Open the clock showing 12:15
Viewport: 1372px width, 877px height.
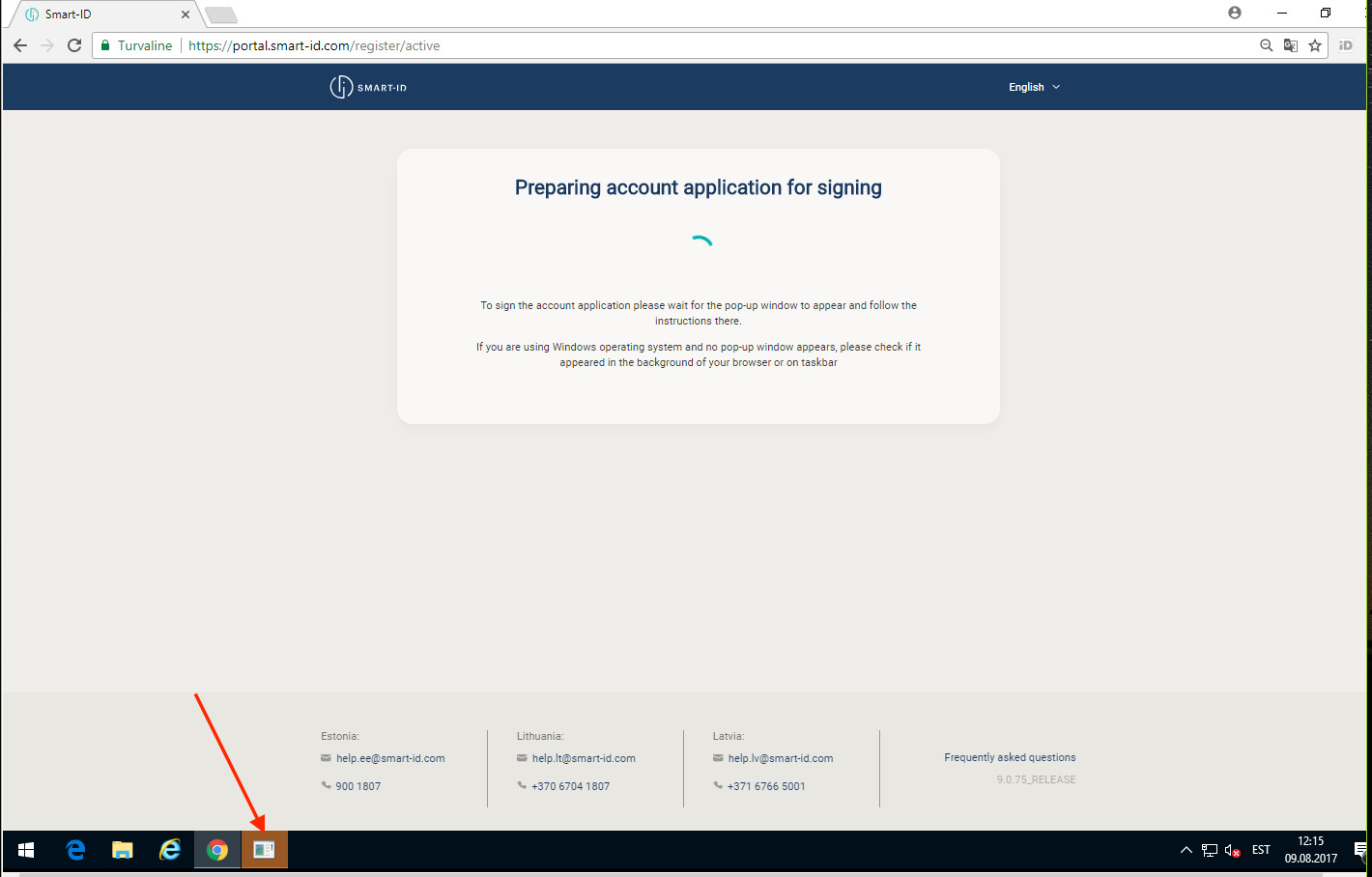point(1311,850)
